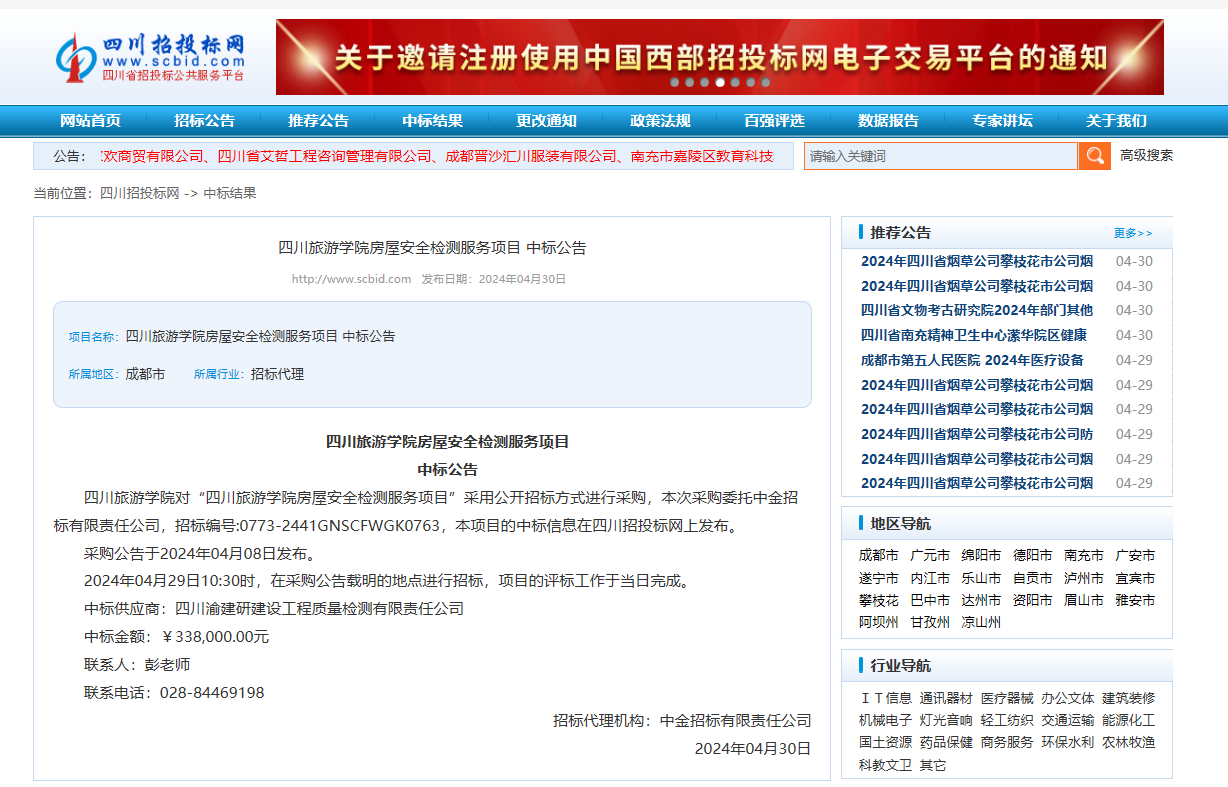
Task: Open the 通讯器材 industry category
Action: pyautogui.click(x=946, y=698)
